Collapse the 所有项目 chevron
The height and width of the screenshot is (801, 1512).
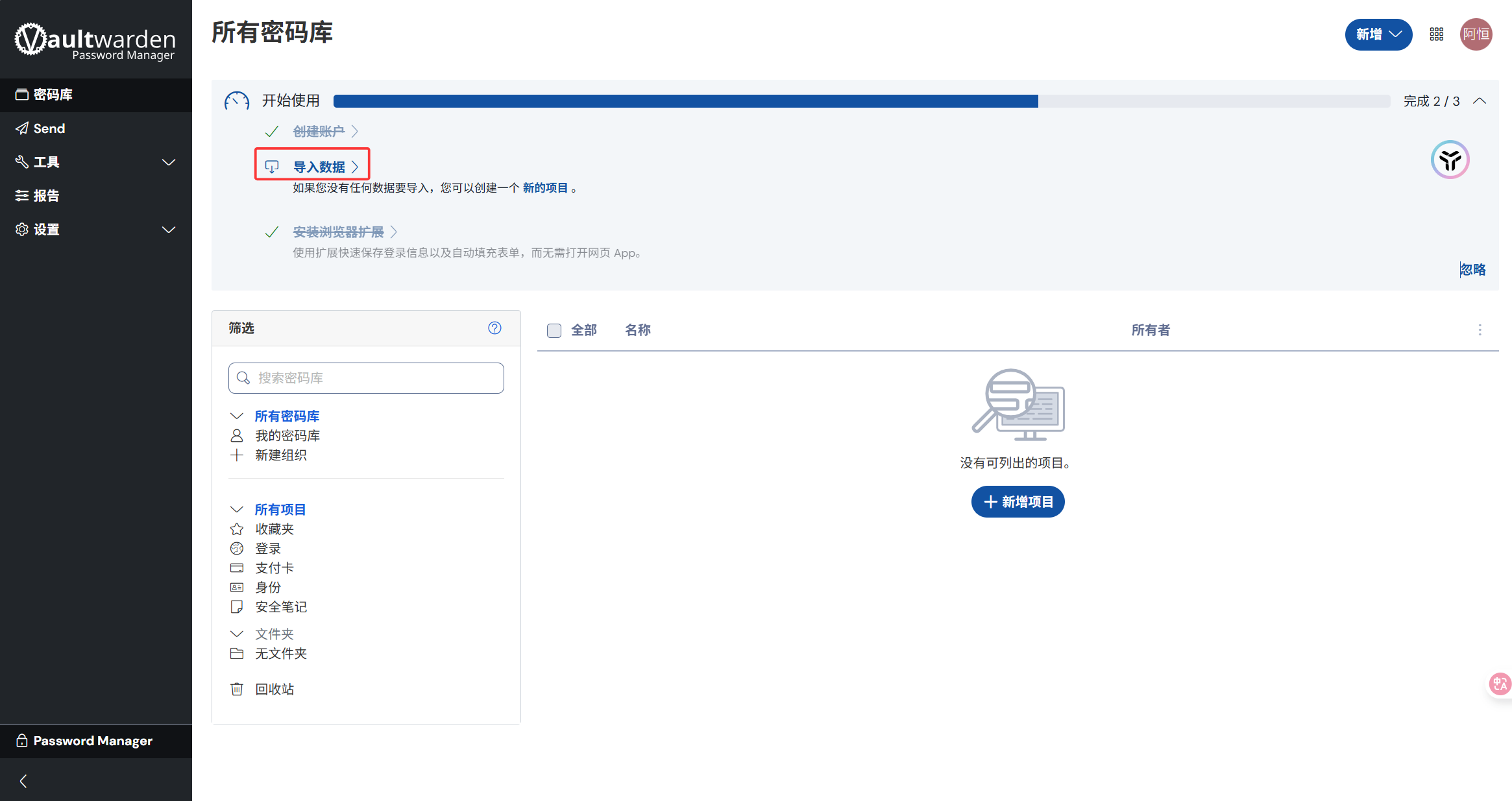coord(237,510)
